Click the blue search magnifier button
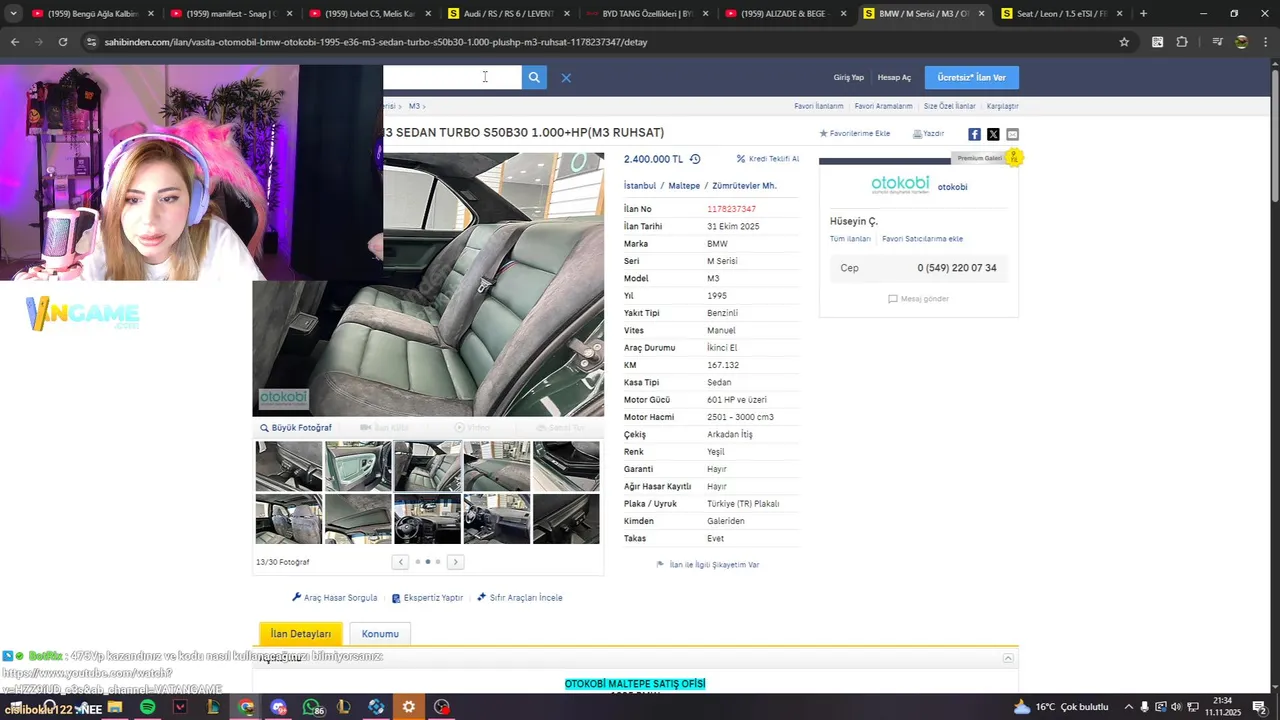 click(x=534, y=77)
